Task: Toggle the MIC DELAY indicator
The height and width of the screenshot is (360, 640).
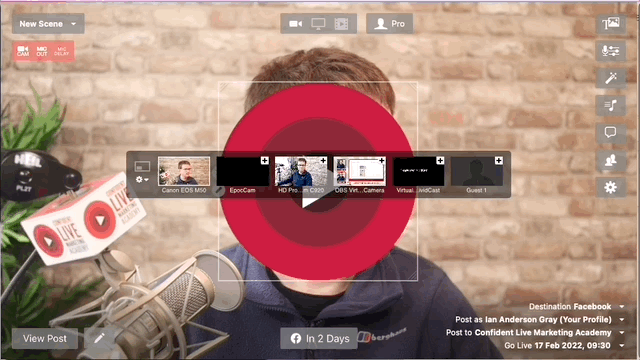Action: click(x=62, y=51)
